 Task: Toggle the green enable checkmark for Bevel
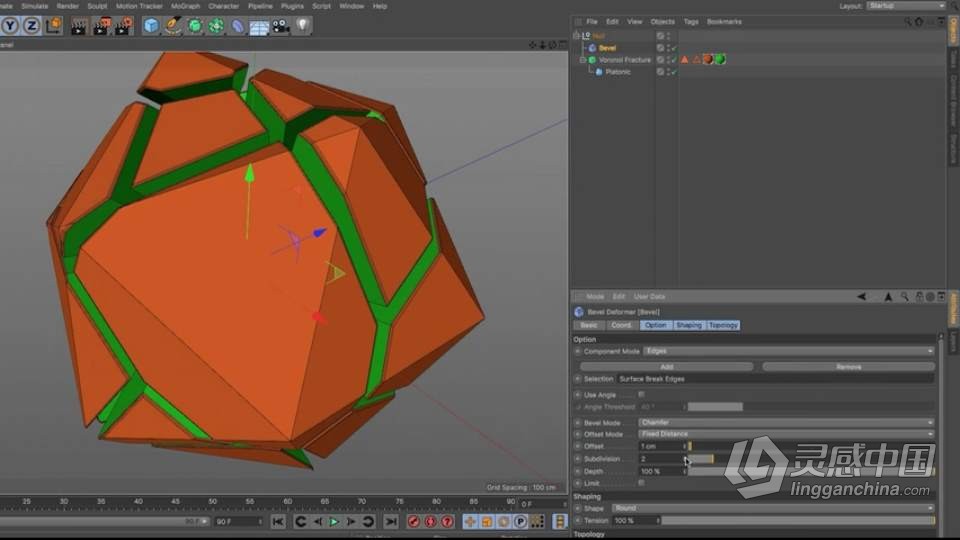[674, 47]
